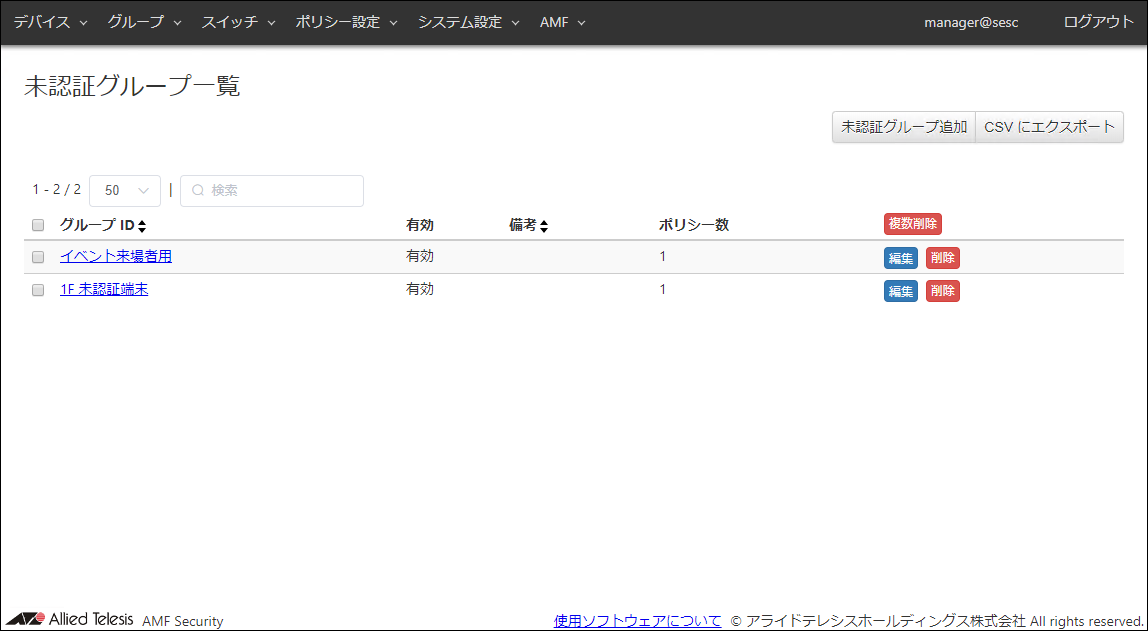Click the 未認証グループ追加 button
Image resolution: width=1148 pixels, height=631 pixels.
point(904,127)
